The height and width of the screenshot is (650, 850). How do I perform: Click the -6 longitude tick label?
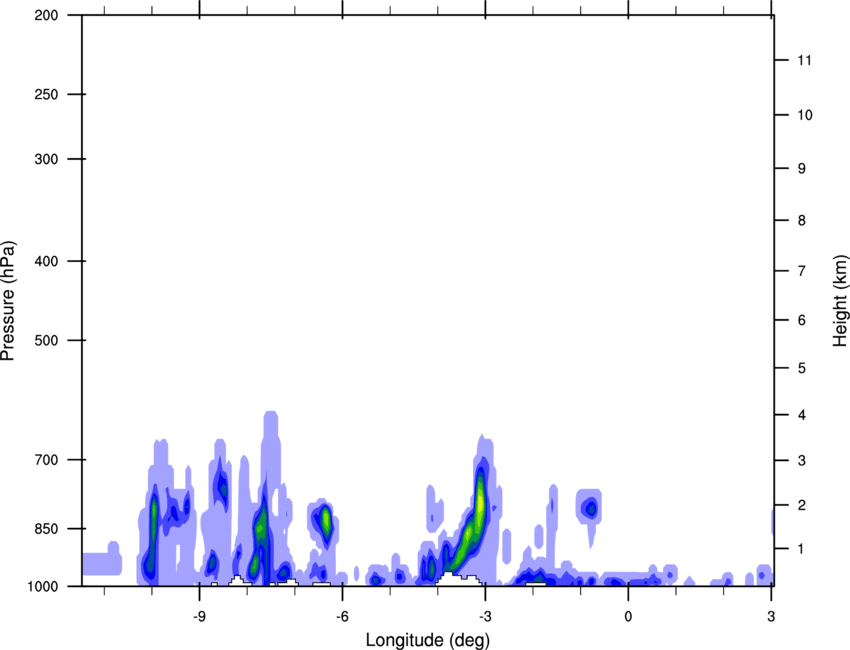342,616
